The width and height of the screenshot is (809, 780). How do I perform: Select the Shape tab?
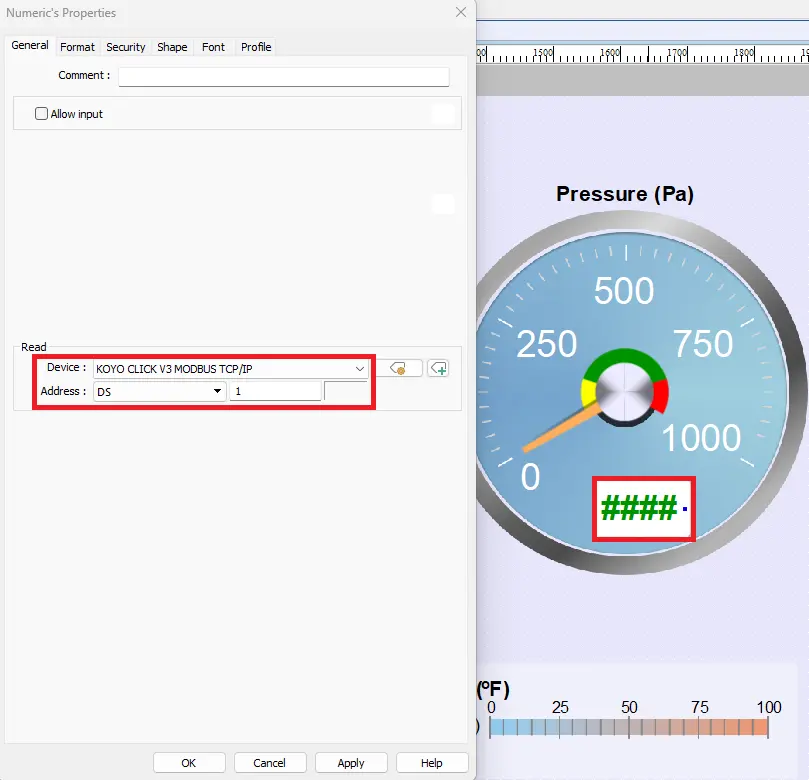[x=171, y=46]
